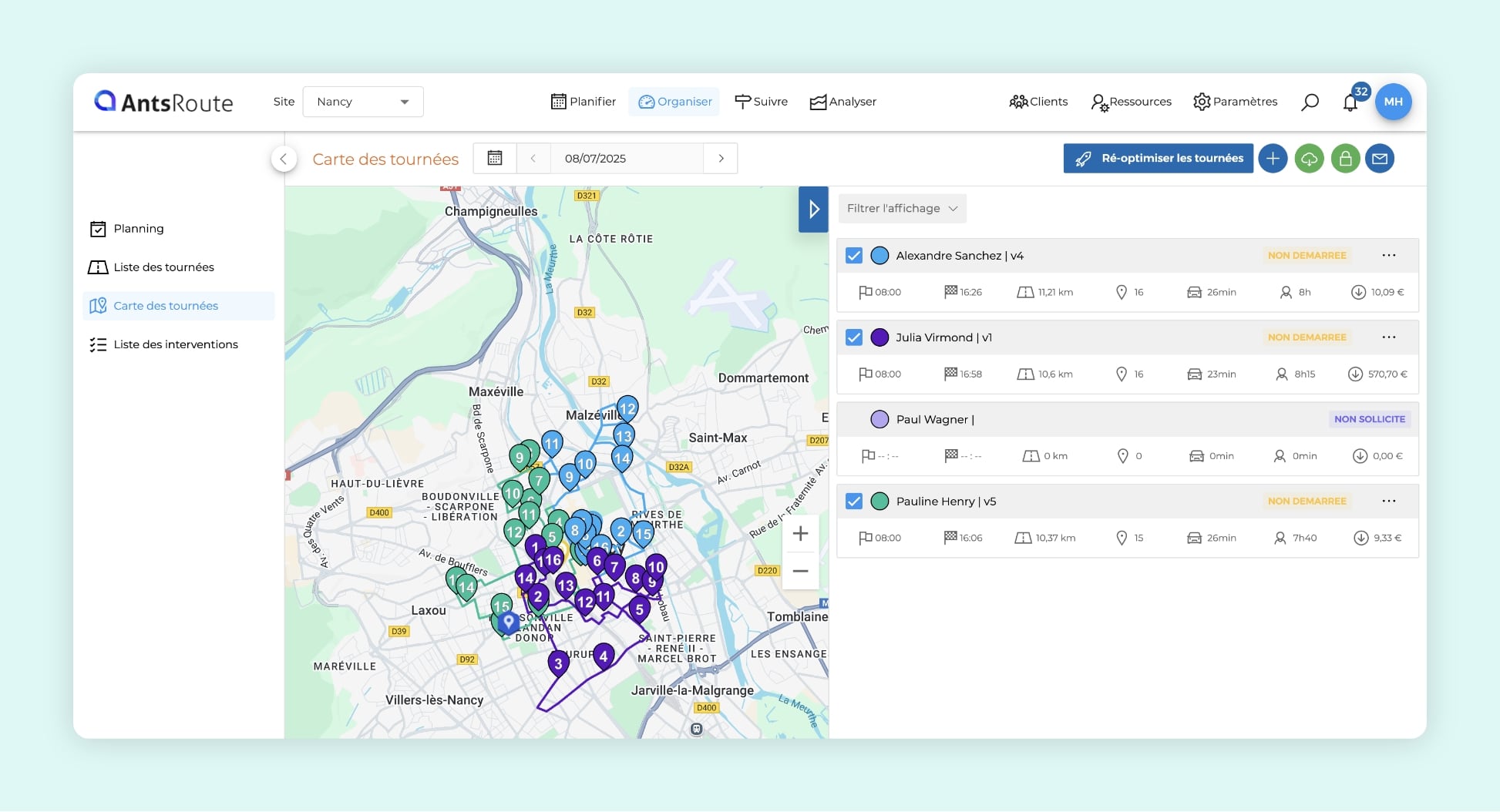The image size is (1500, 812).
Task: Click the blue envelope icon
Action: click(x=1380, y=159)
